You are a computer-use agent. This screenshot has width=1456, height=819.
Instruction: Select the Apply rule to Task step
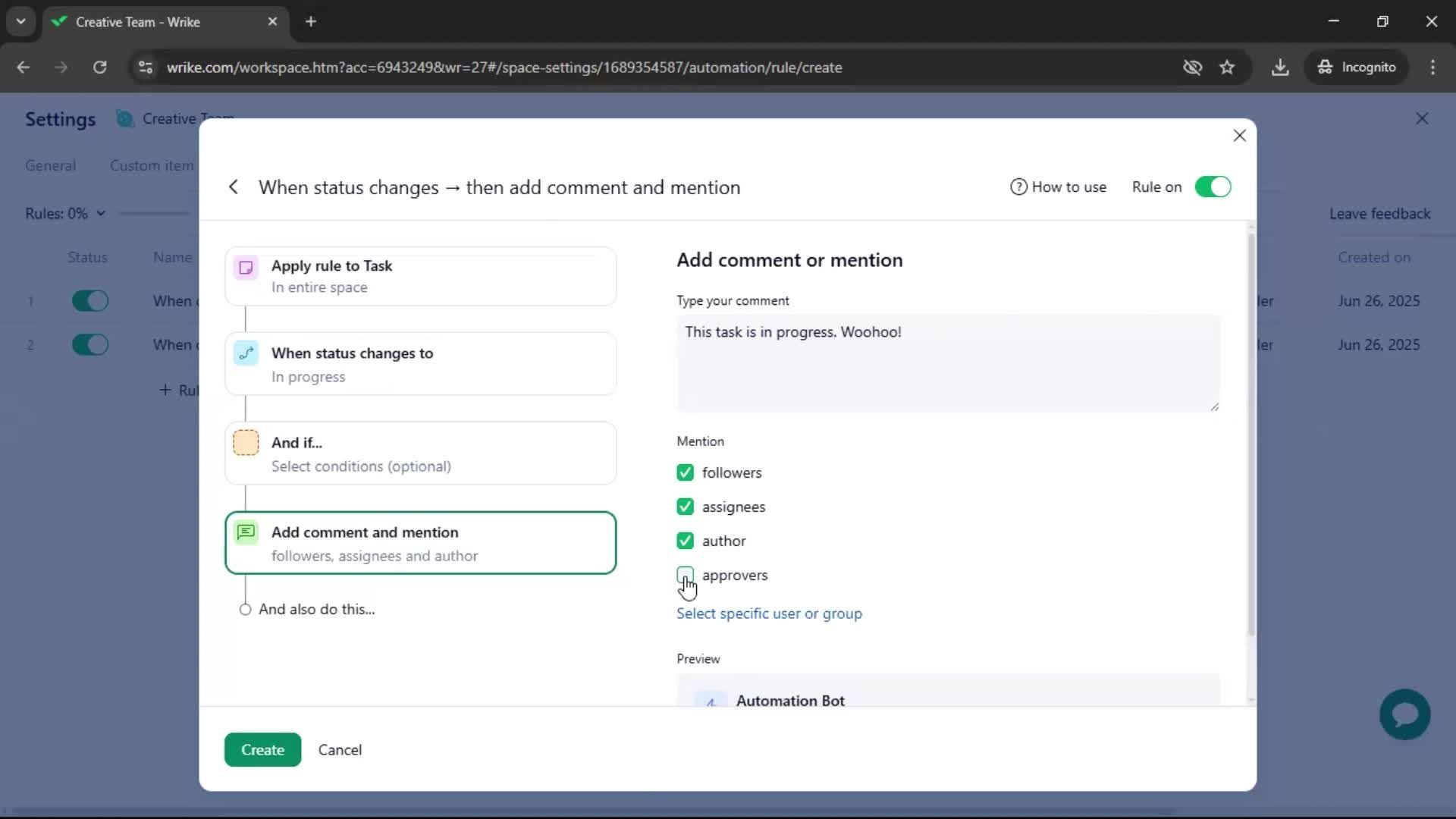point(421,276)
